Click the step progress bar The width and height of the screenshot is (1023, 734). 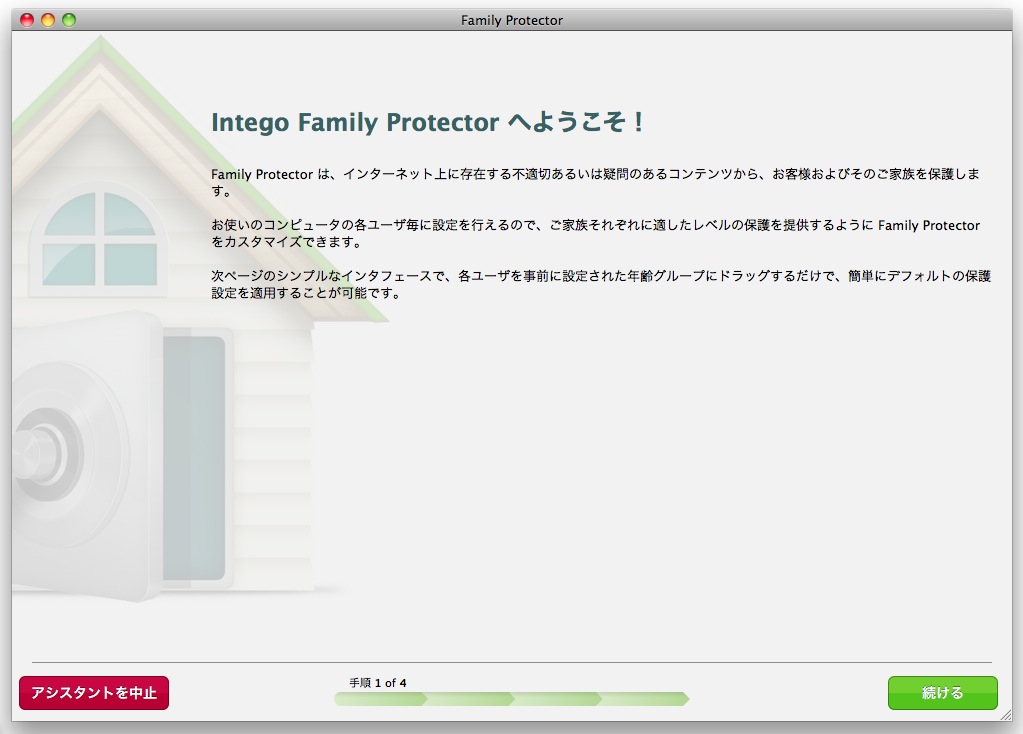(512, 699)
